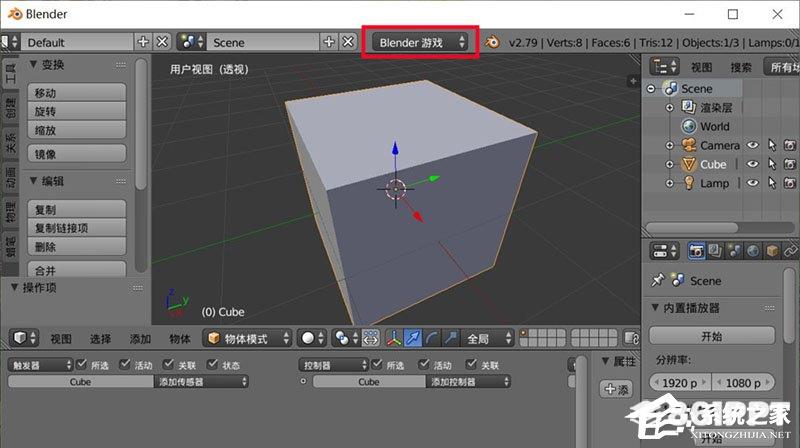This screenshot has height=448, width=800.
Task: Click the 镜像 button
Action: (x=77, y=154)
